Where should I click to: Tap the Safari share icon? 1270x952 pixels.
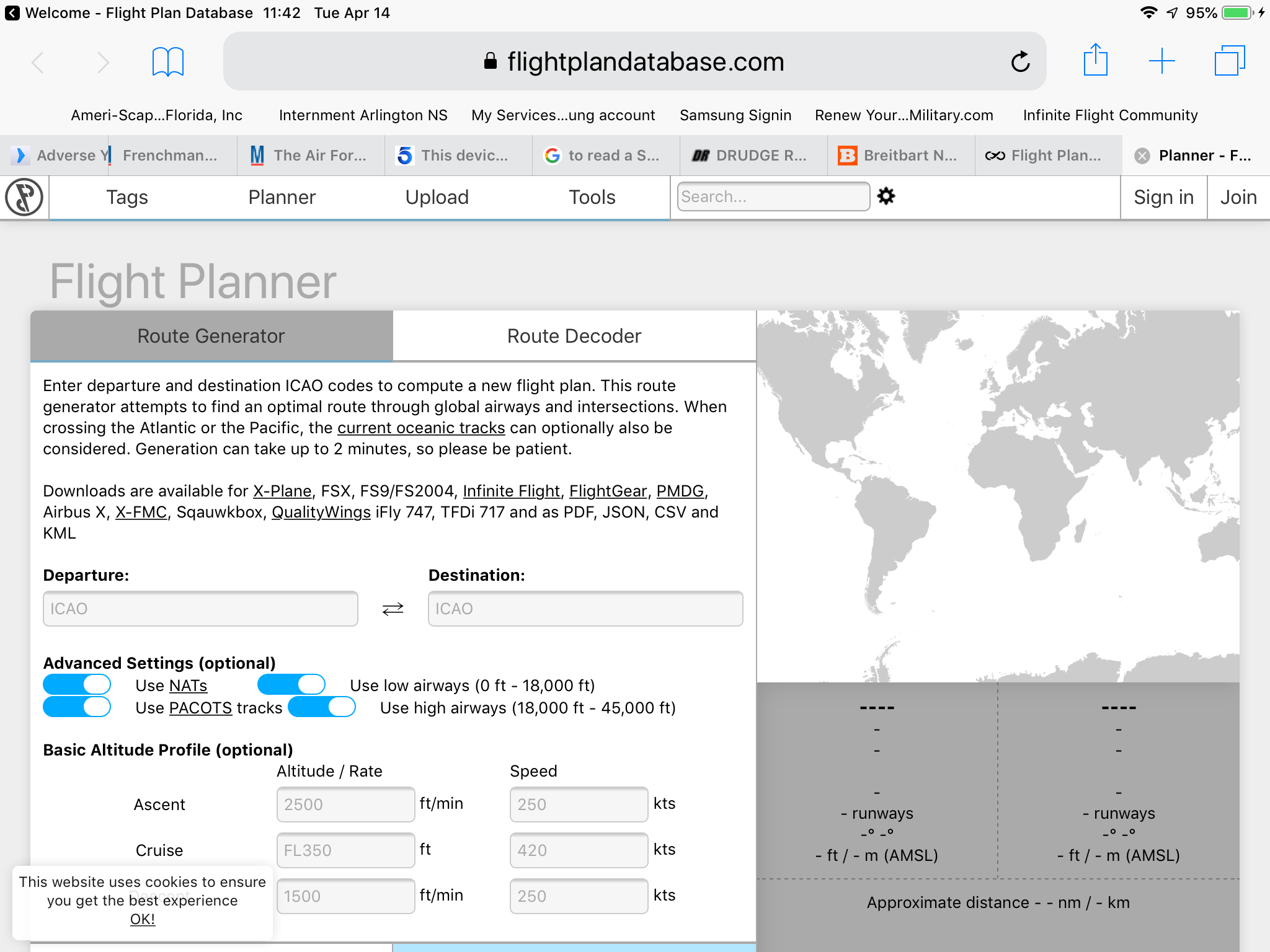(x=1095, y=60)
